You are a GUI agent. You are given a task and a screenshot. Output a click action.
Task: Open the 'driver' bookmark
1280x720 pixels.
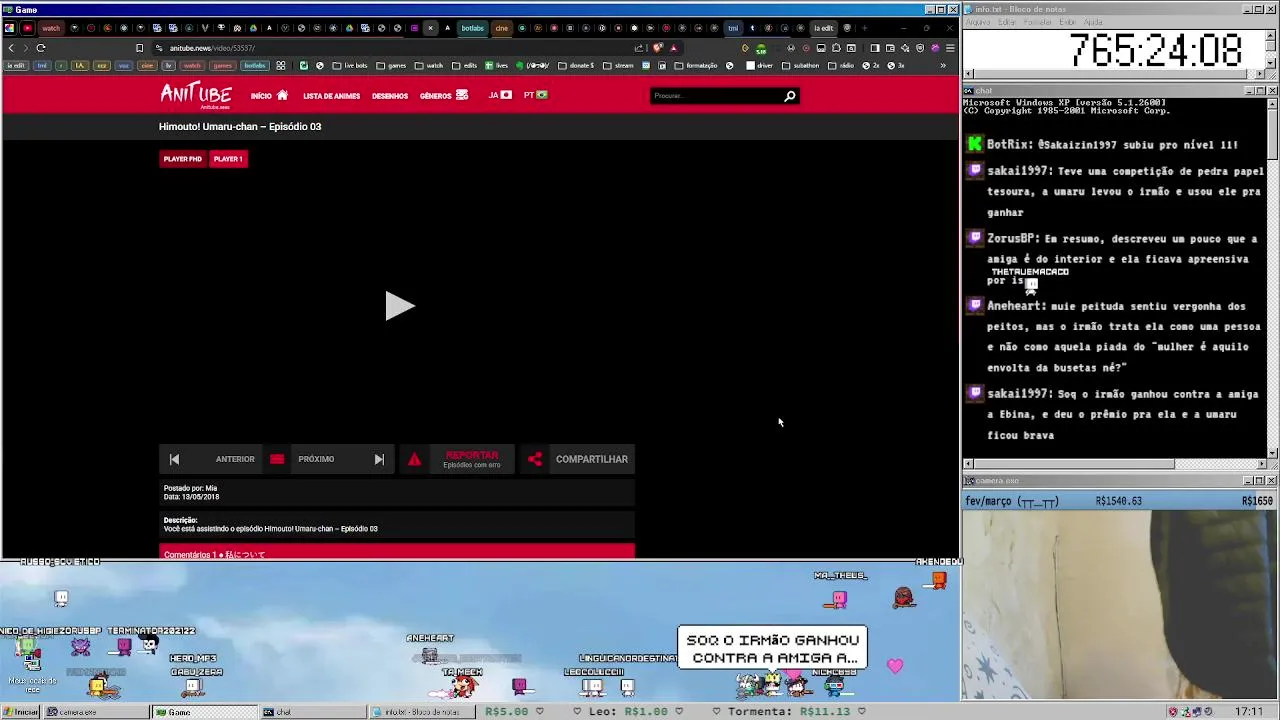coord(760,66)
